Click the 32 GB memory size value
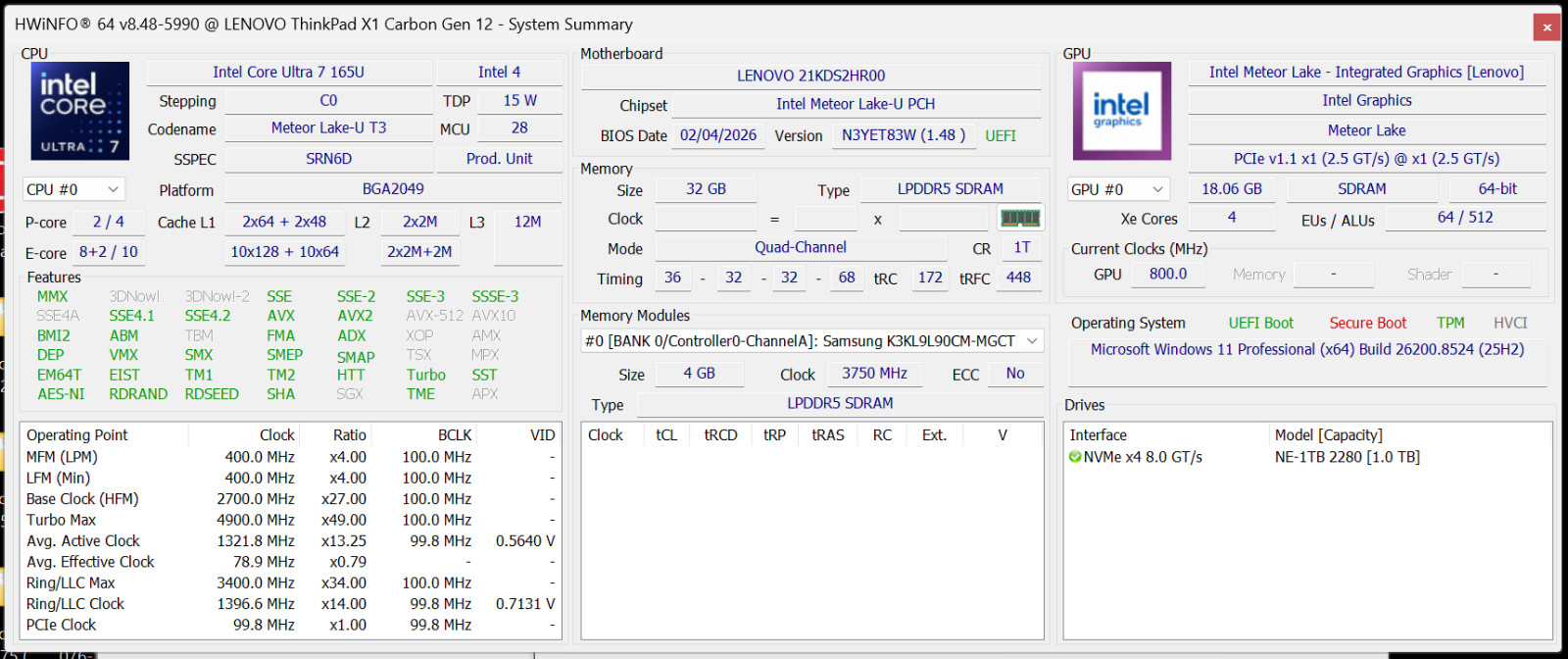 point(706,189)
